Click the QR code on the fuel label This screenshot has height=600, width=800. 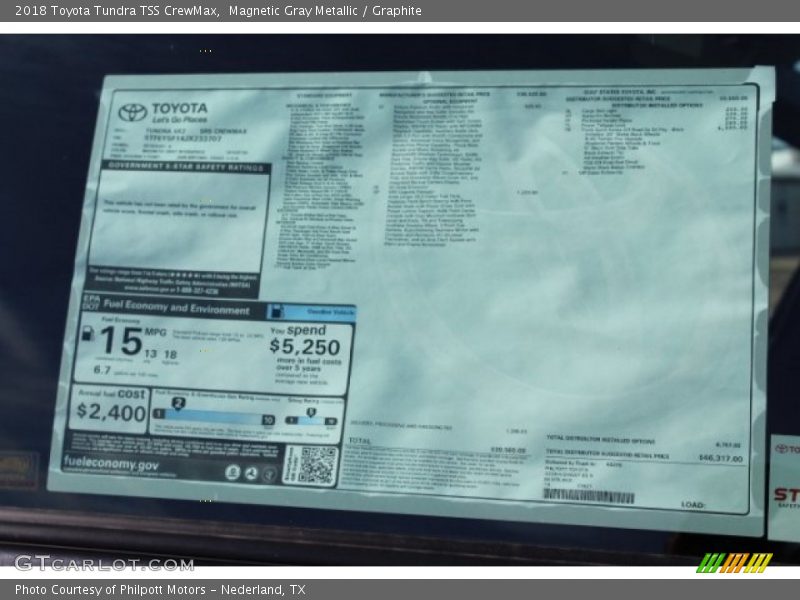[317, 465]
